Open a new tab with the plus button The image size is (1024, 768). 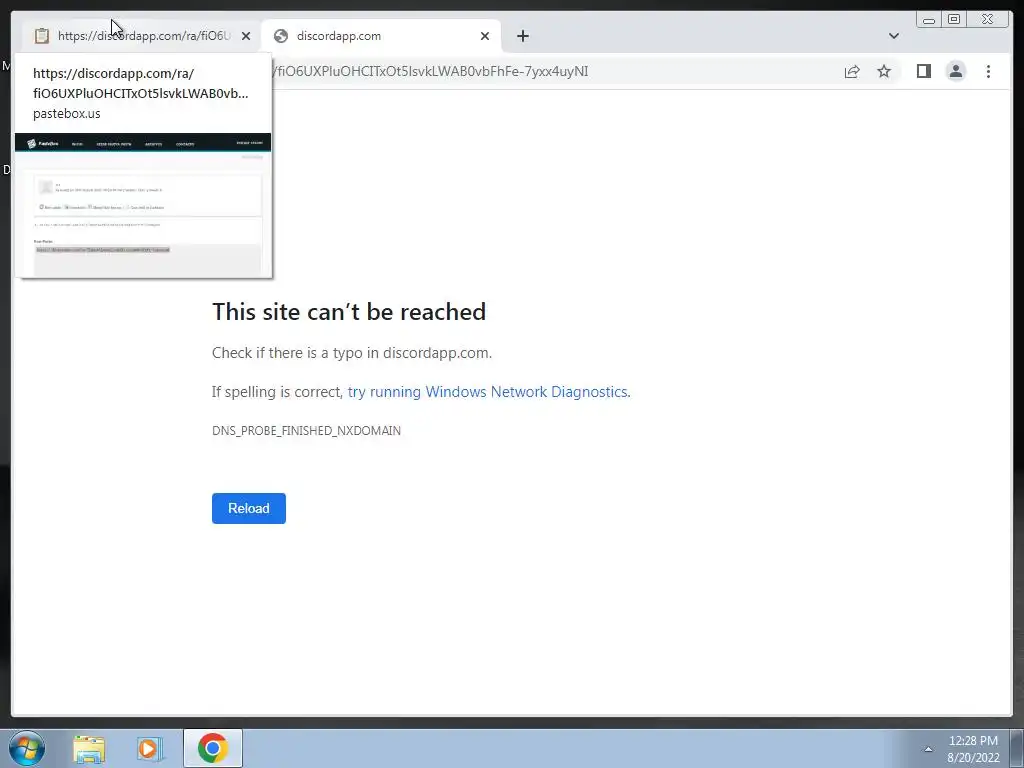522,36
